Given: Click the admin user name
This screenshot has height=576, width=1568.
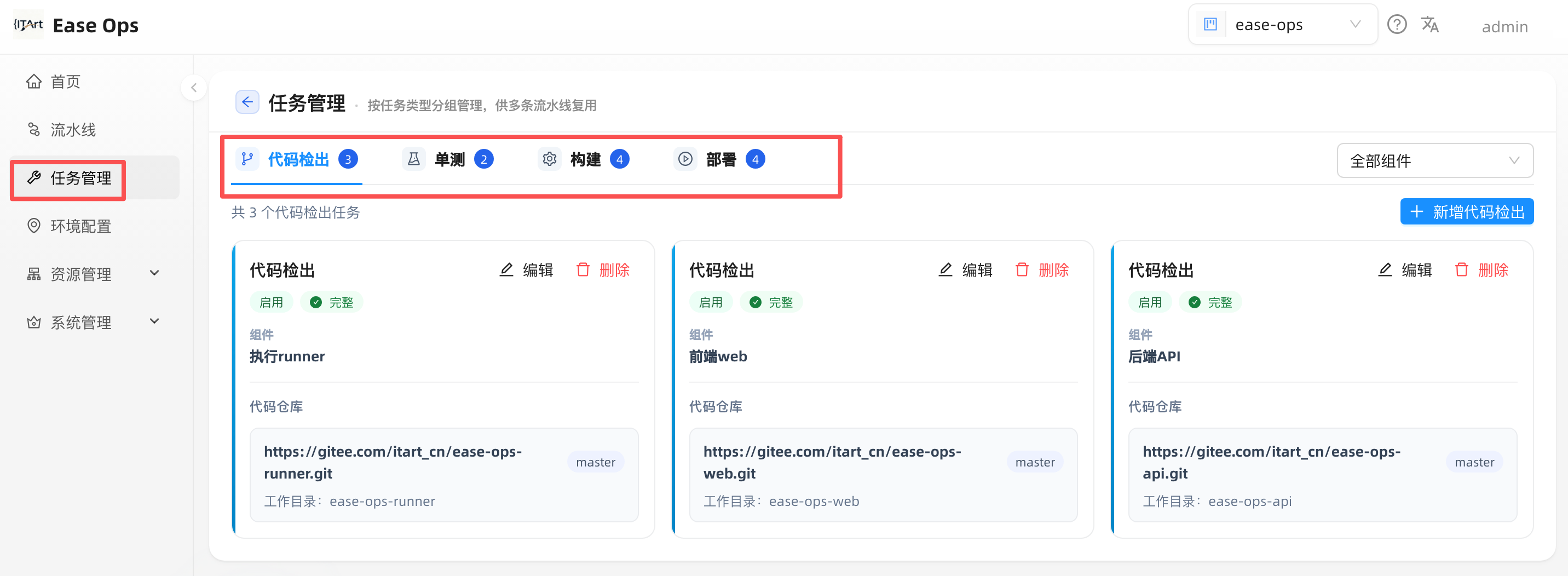Looking at the screenshot, I should (1504, 27).
